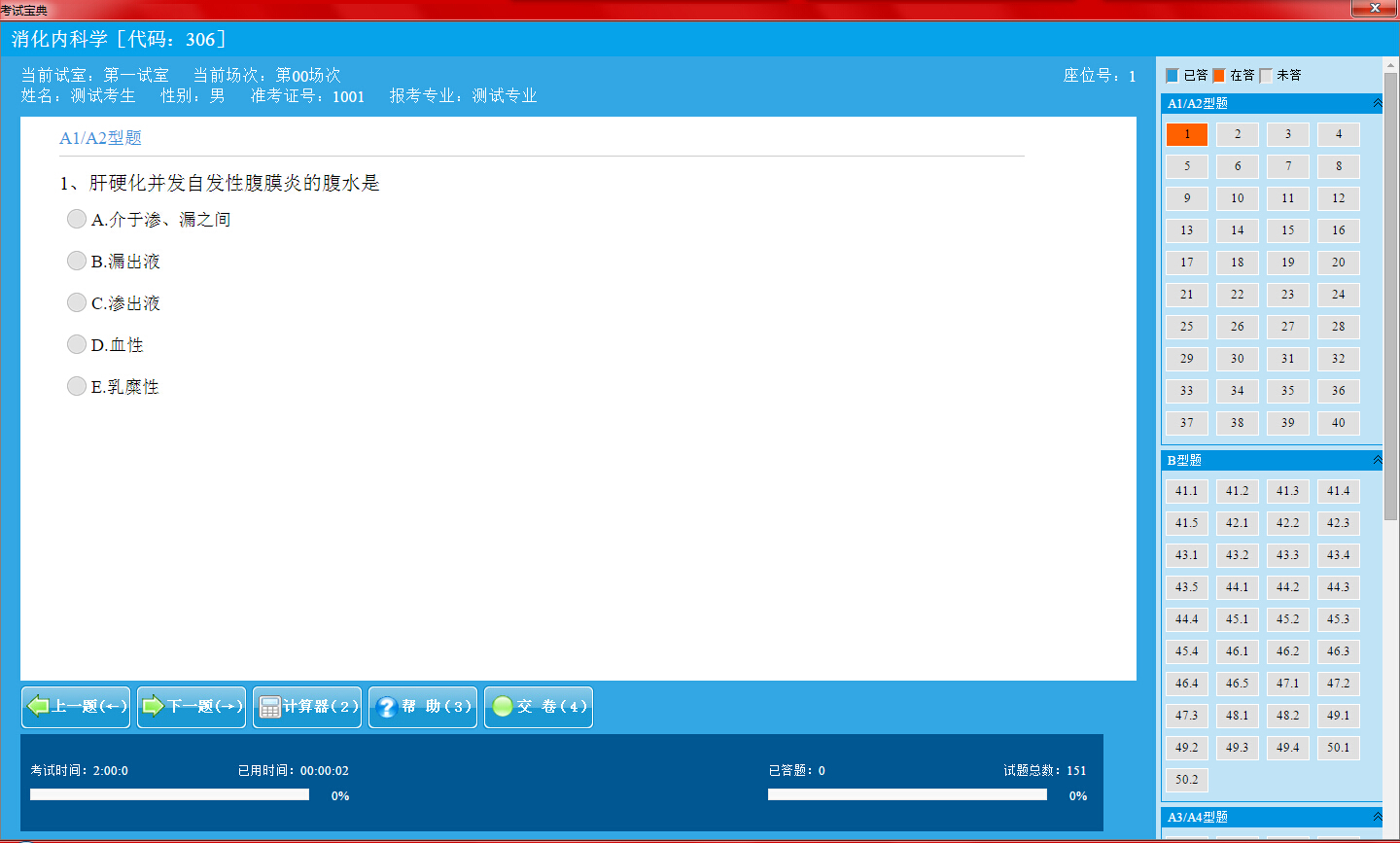Click the green circle submit-paper icon
Screen dimensions: 1400x843
[503, 707]
